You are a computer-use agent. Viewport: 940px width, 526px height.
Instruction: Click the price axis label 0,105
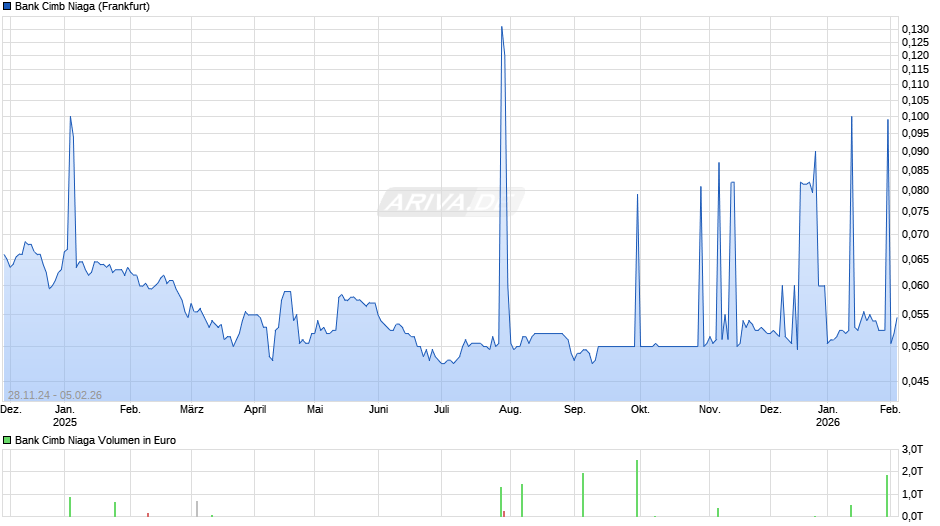(915, 100)
